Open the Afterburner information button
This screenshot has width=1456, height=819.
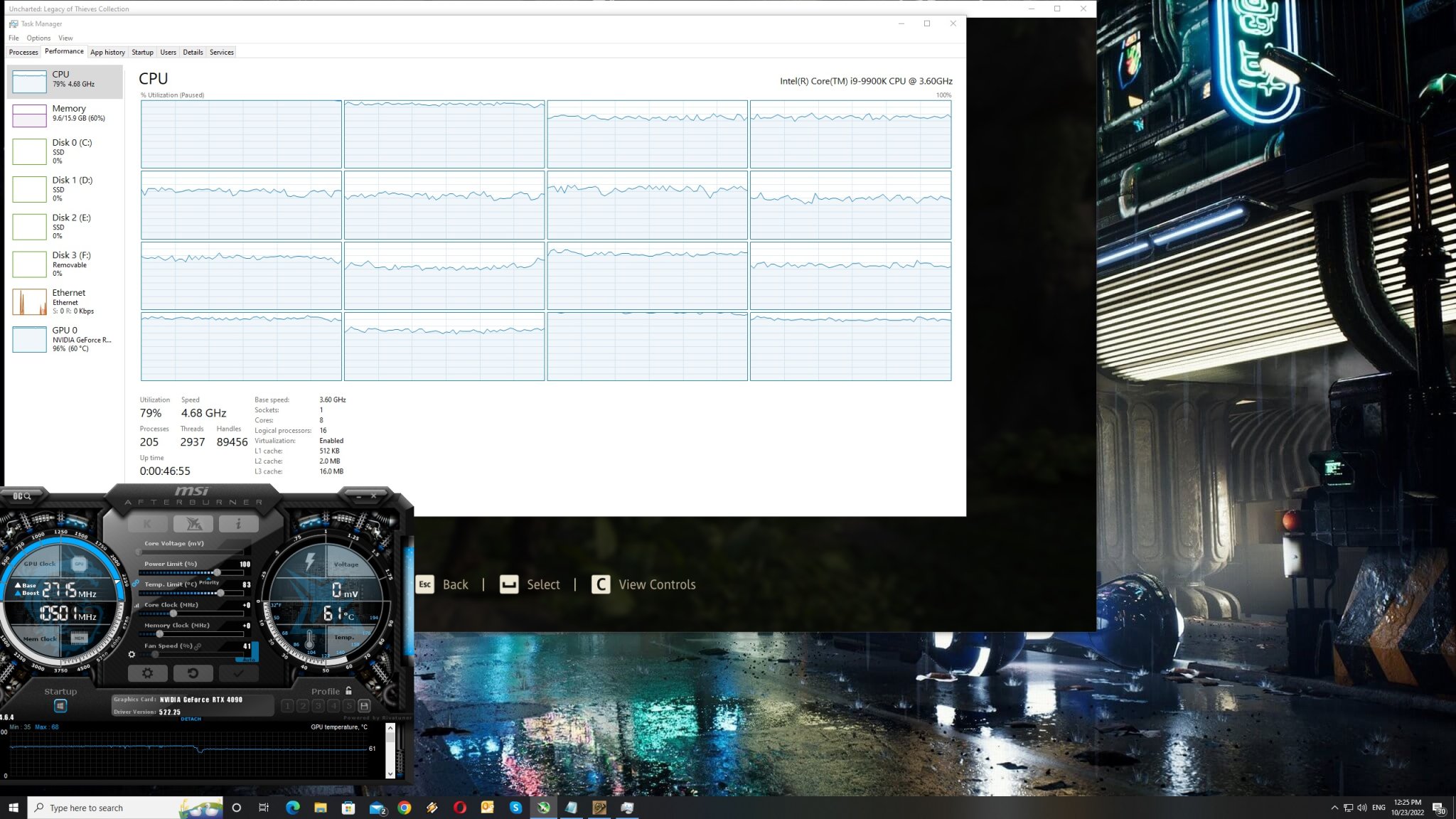(238, 524)
